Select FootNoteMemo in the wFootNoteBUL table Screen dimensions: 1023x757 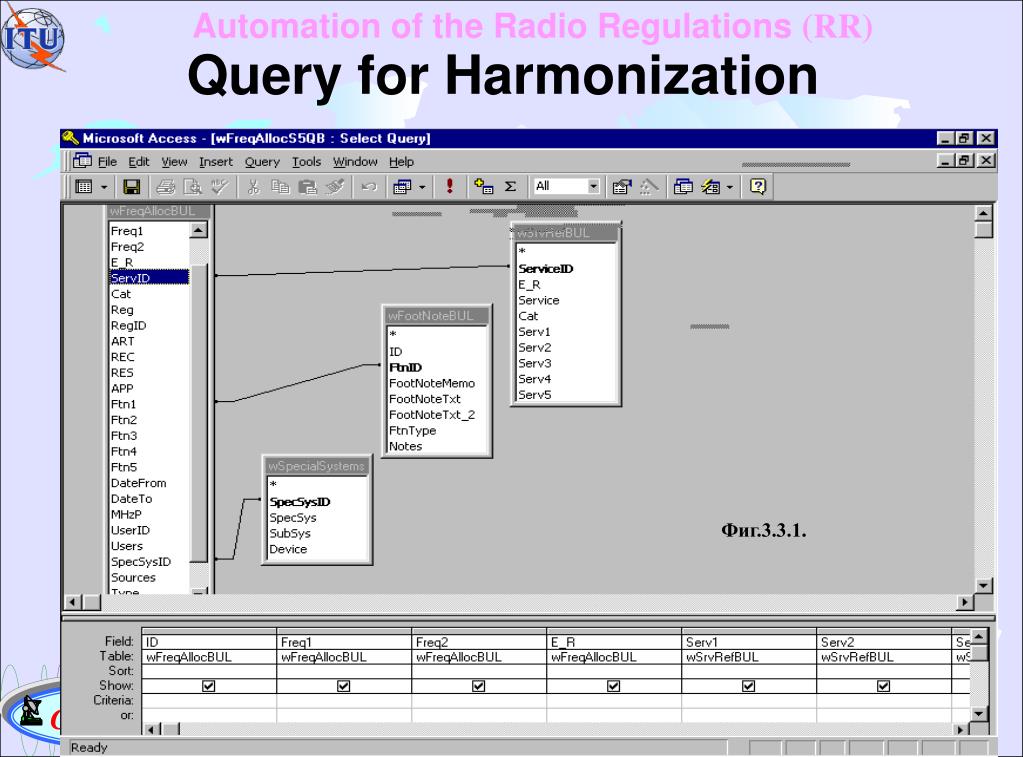[436, 383]
